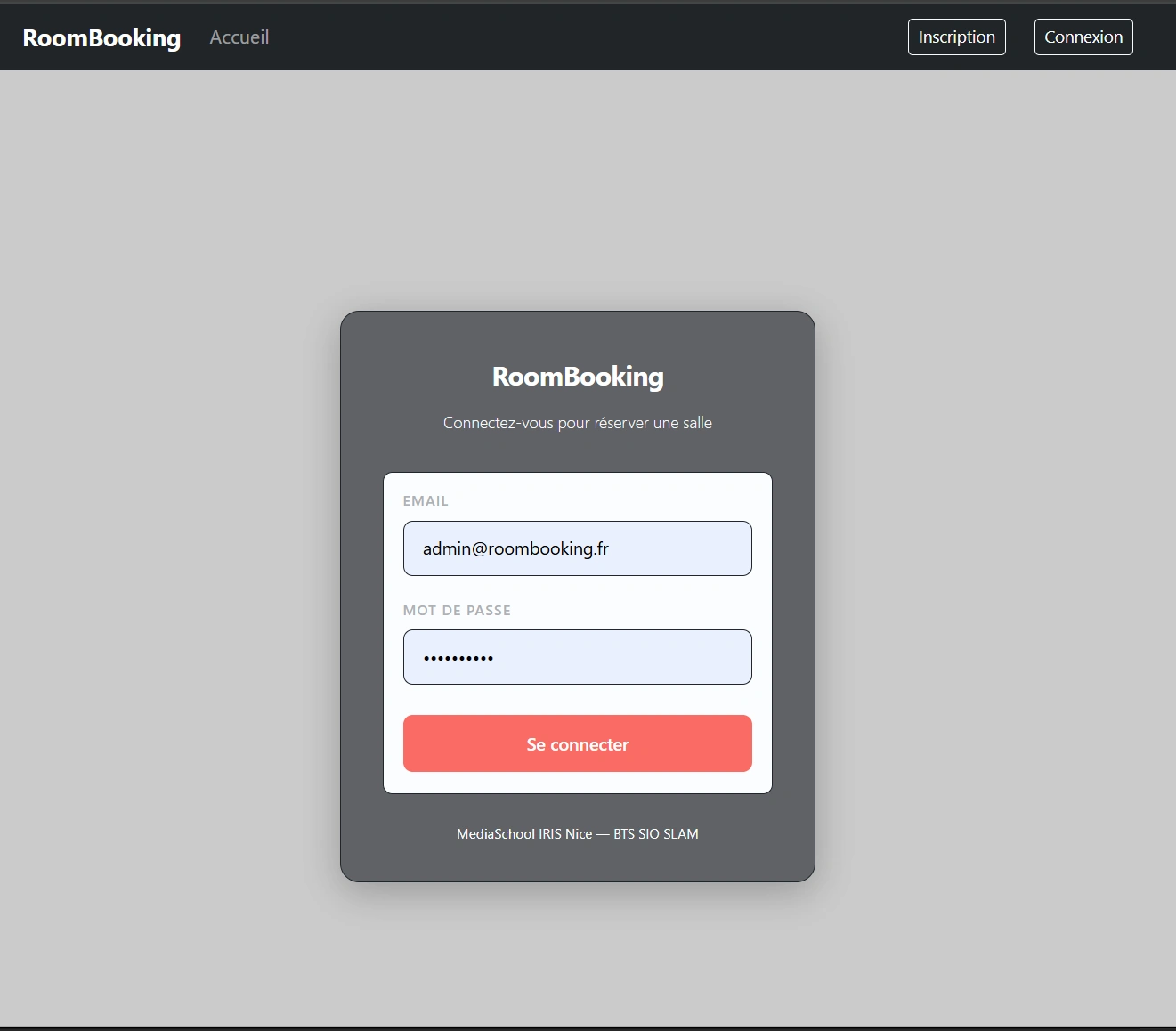Select the text admin@roombooking.fr

click(515, 548)
